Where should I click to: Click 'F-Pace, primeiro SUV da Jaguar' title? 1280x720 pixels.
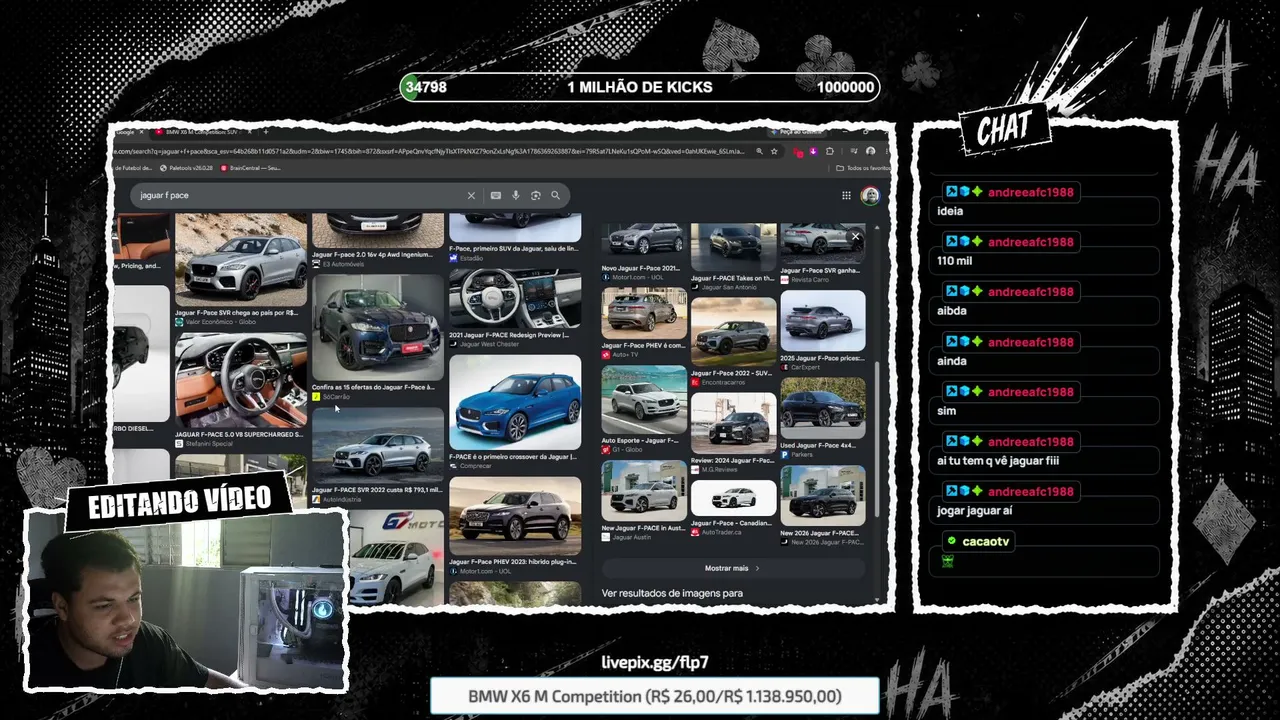click(514, 248)
